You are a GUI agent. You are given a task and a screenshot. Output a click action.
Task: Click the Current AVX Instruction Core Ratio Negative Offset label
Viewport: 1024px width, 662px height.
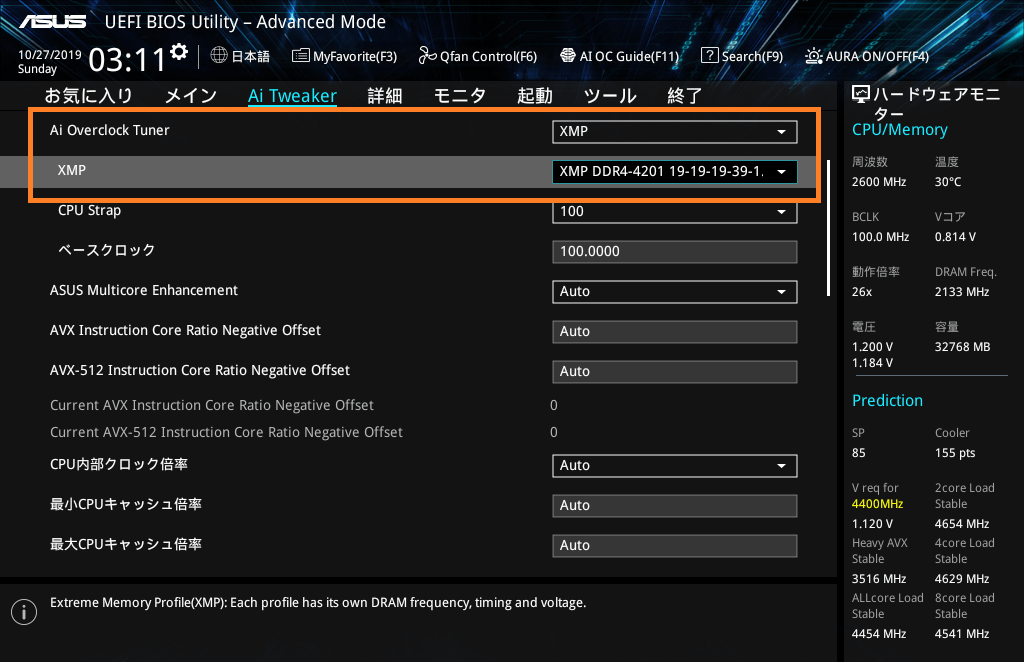pyautogui.click(x=212, y=405)
